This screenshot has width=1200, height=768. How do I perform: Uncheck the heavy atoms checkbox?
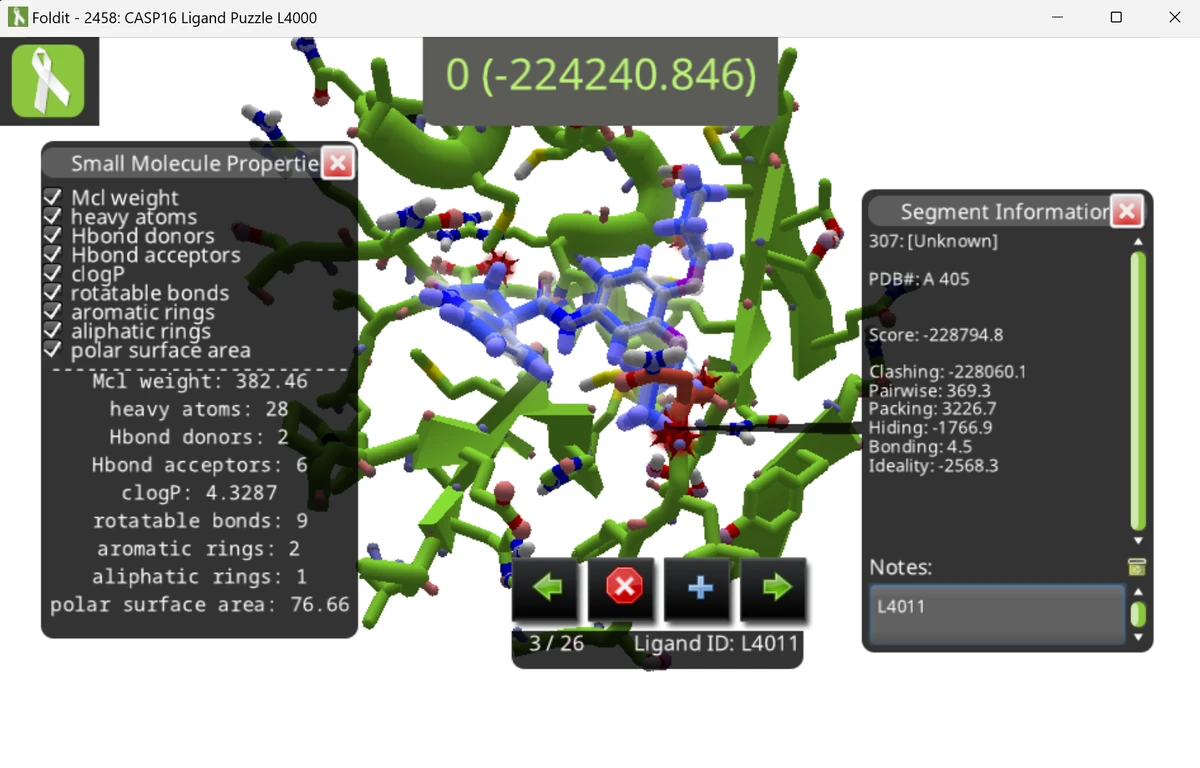pyautogui.click(x=52, y=217)
